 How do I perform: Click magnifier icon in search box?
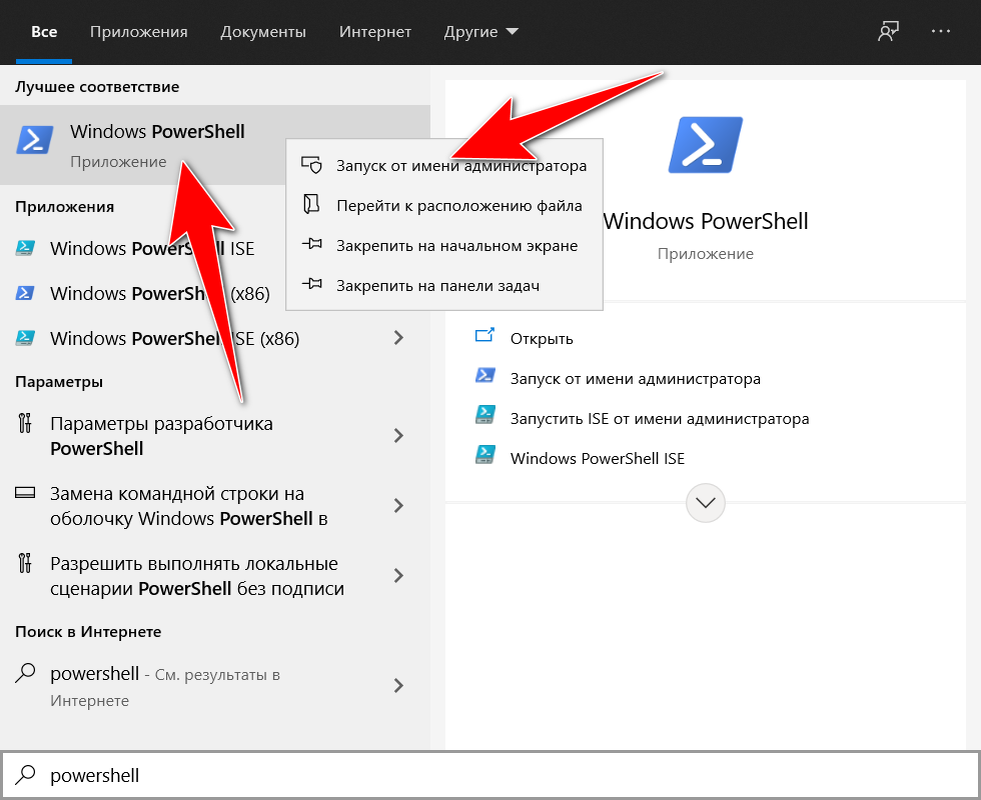coord(25,775)
